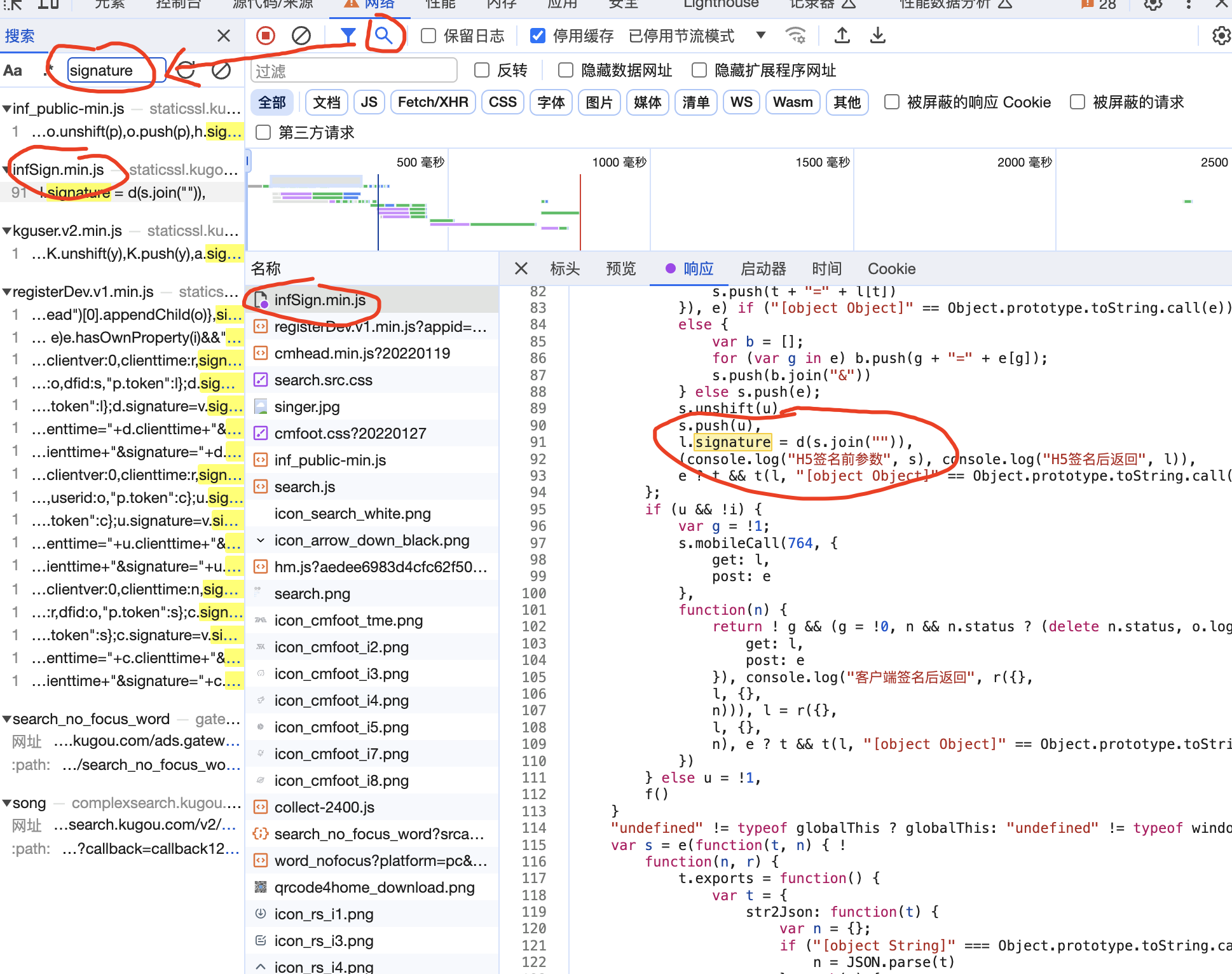Close the search sidebar
This screenshot has width=1232, height=974.
224,36
